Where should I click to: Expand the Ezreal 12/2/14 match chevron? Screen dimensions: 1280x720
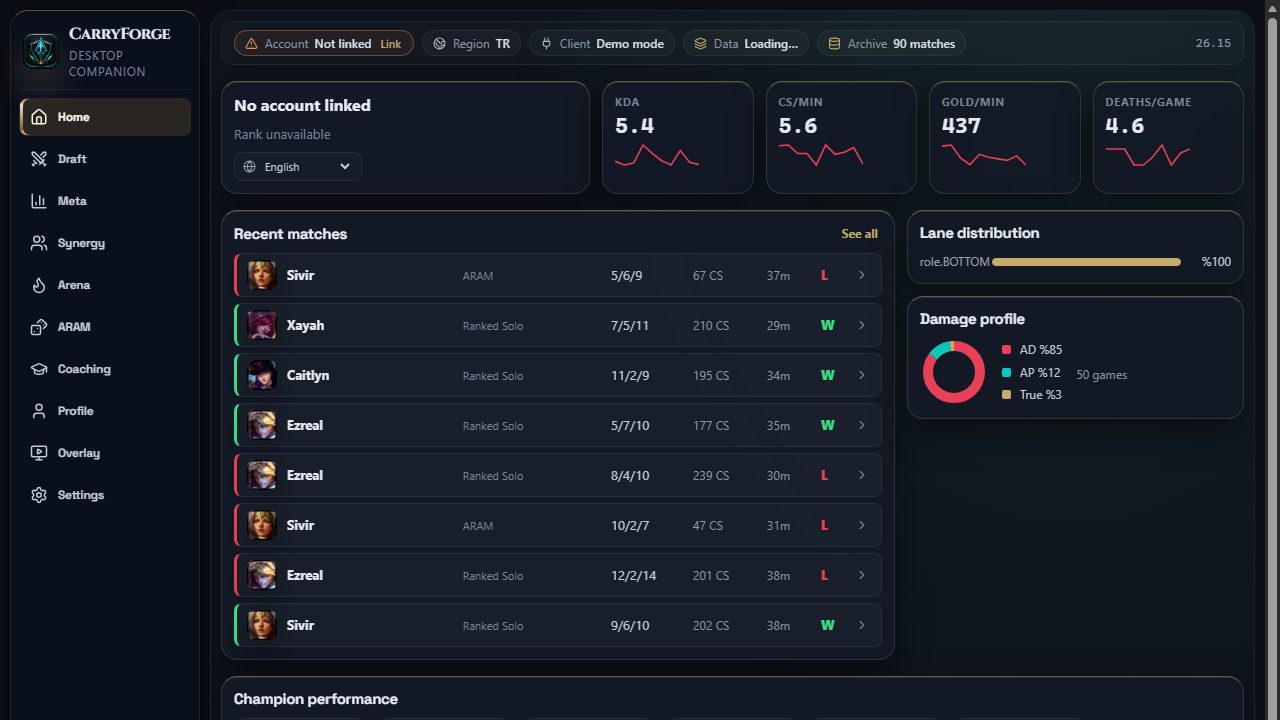click(862, 575)
